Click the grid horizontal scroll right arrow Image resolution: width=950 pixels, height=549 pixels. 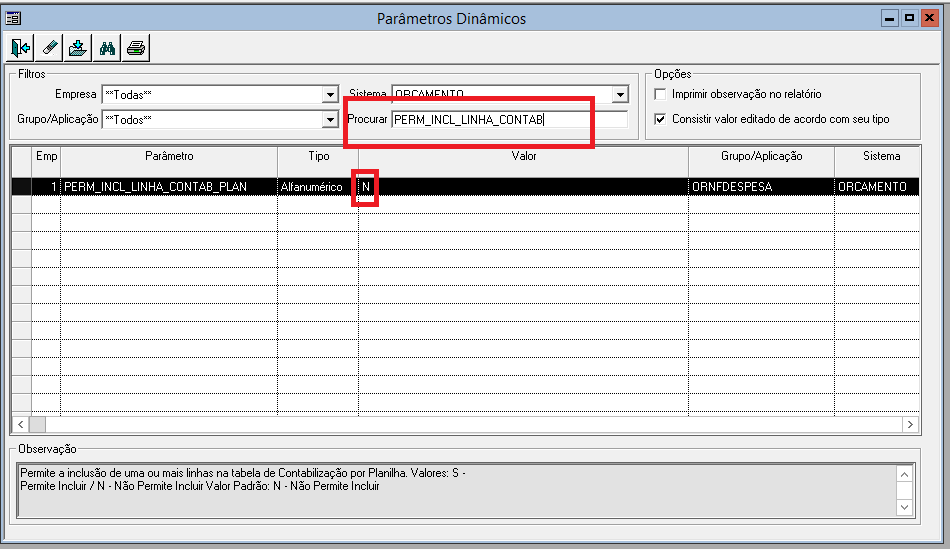(x=910, y=425)
